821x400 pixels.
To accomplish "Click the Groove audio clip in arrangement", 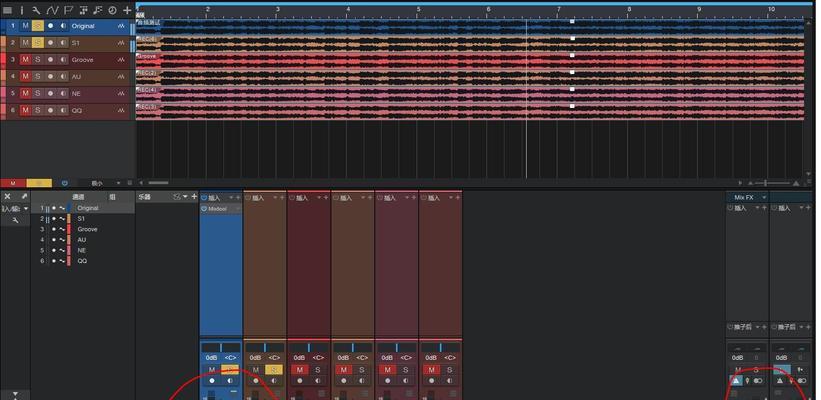I will 470,60.
